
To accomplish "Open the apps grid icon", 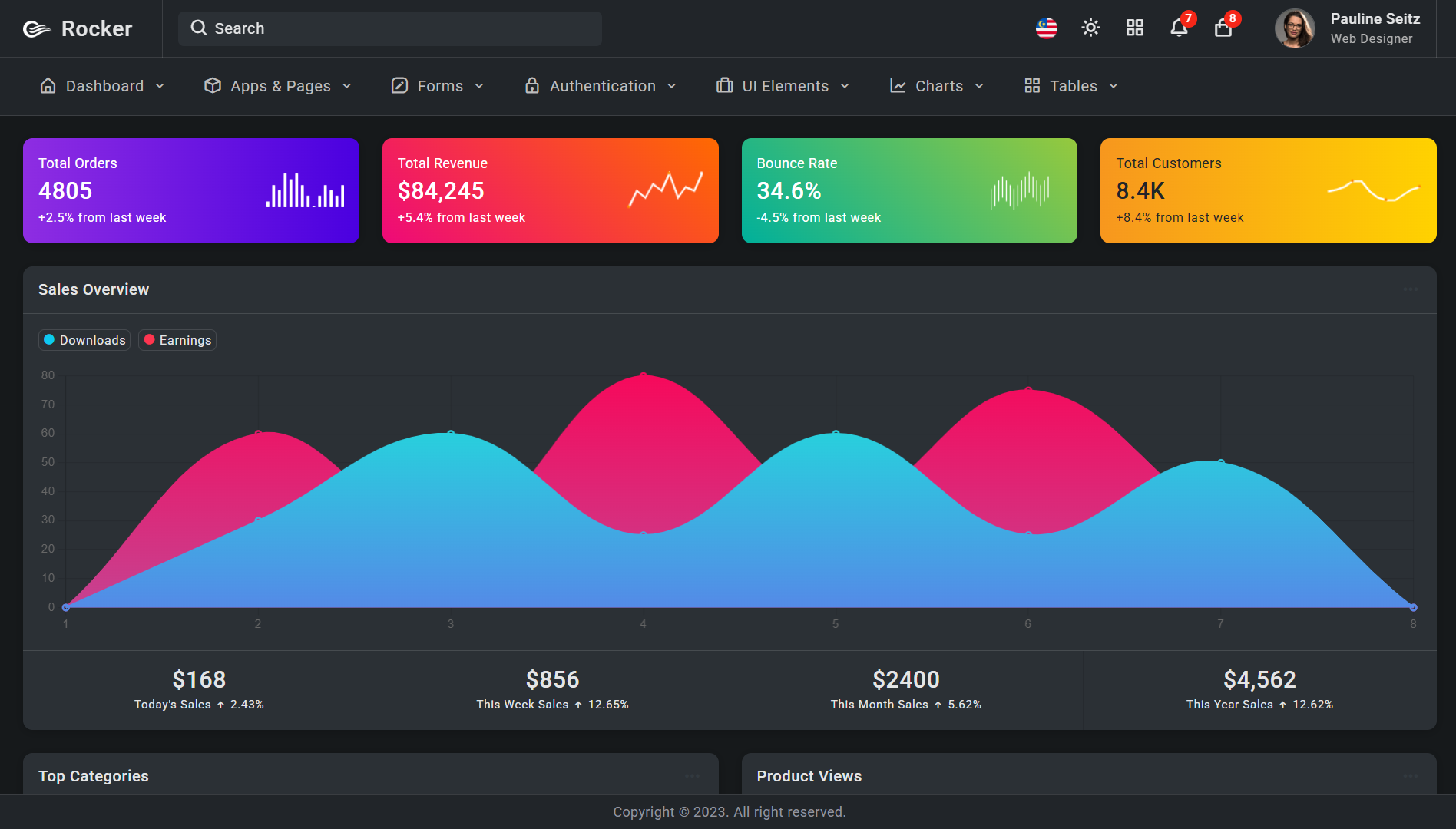I will pyautogui.click(x=1134, y=28).
